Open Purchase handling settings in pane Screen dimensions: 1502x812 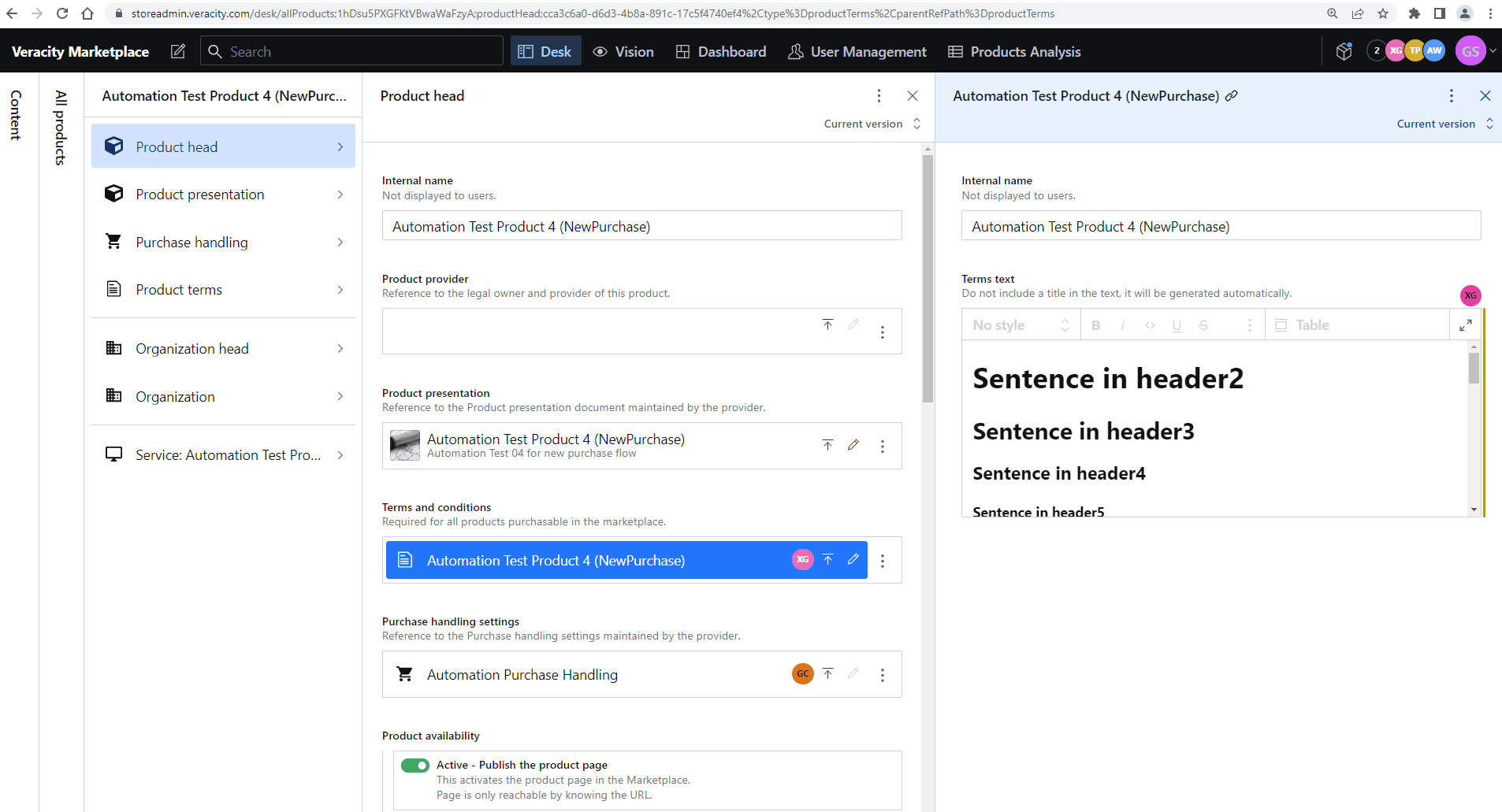[827, 673]
